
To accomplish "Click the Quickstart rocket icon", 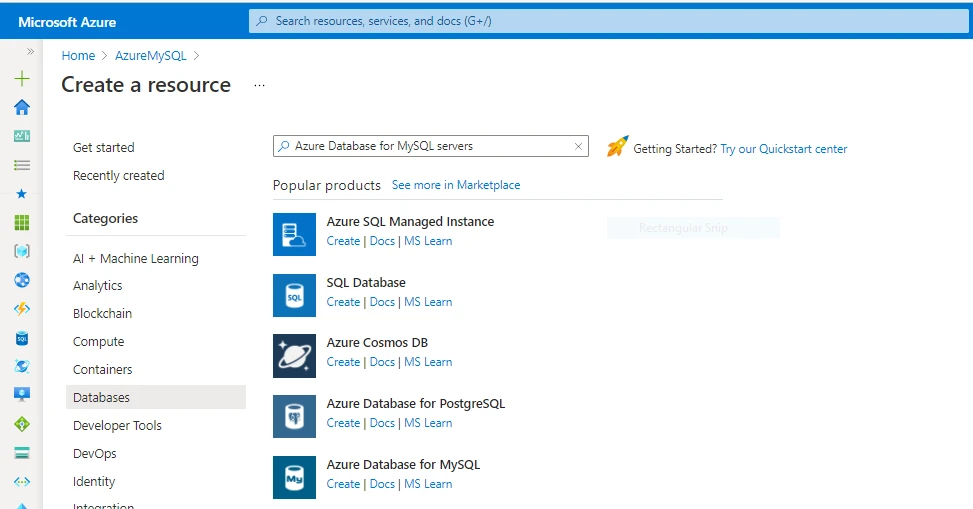I will (617, 146).
